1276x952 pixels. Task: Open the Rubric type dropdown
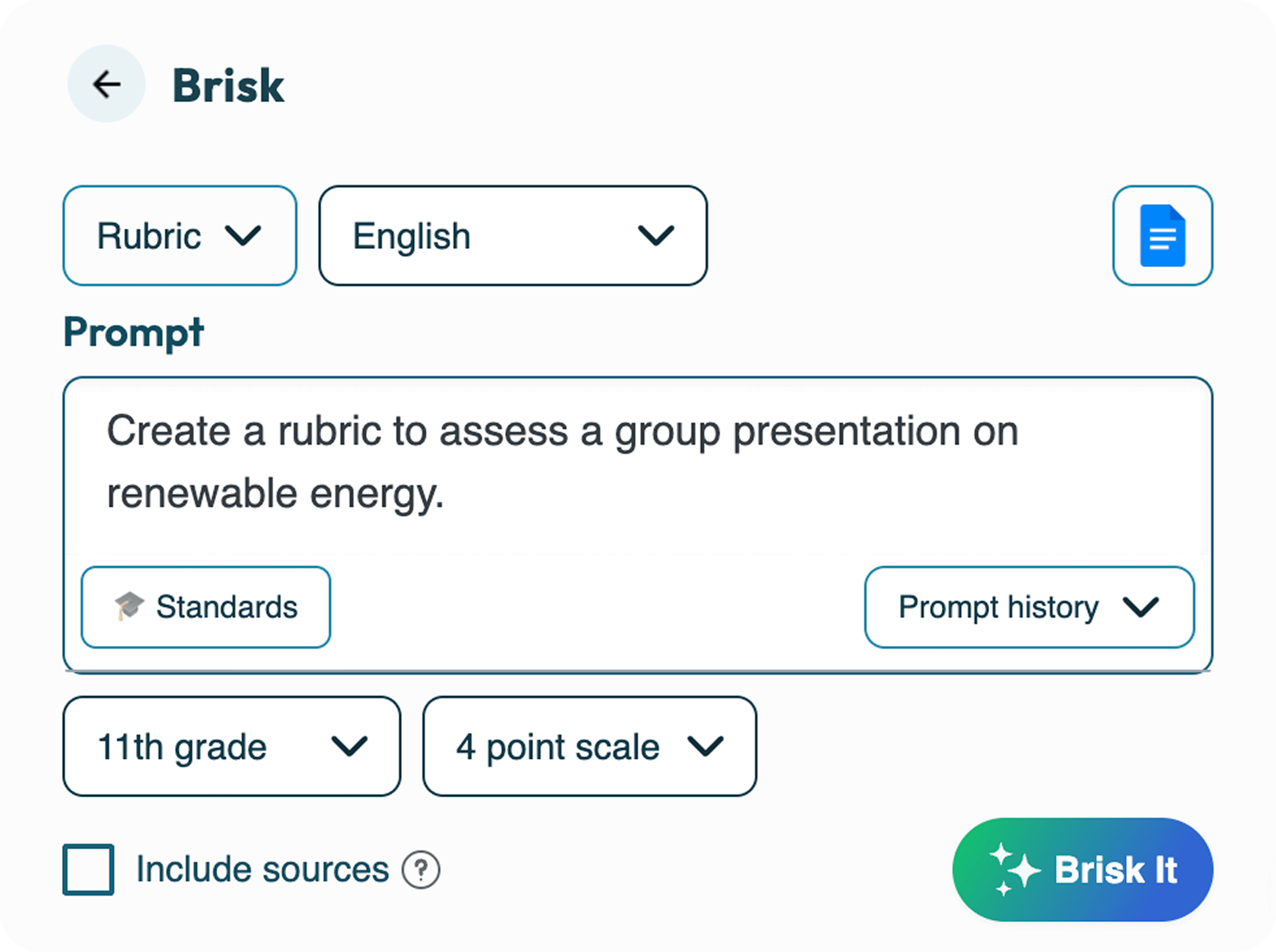pyautogui.click(x=180, y=236)
